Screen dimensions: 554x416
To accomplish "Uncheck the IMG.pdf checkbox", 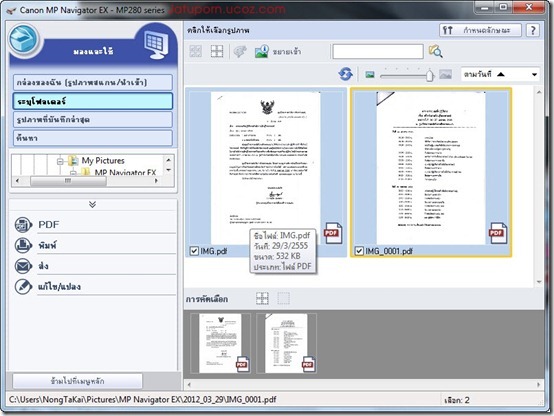I will (x=194, y=251).
